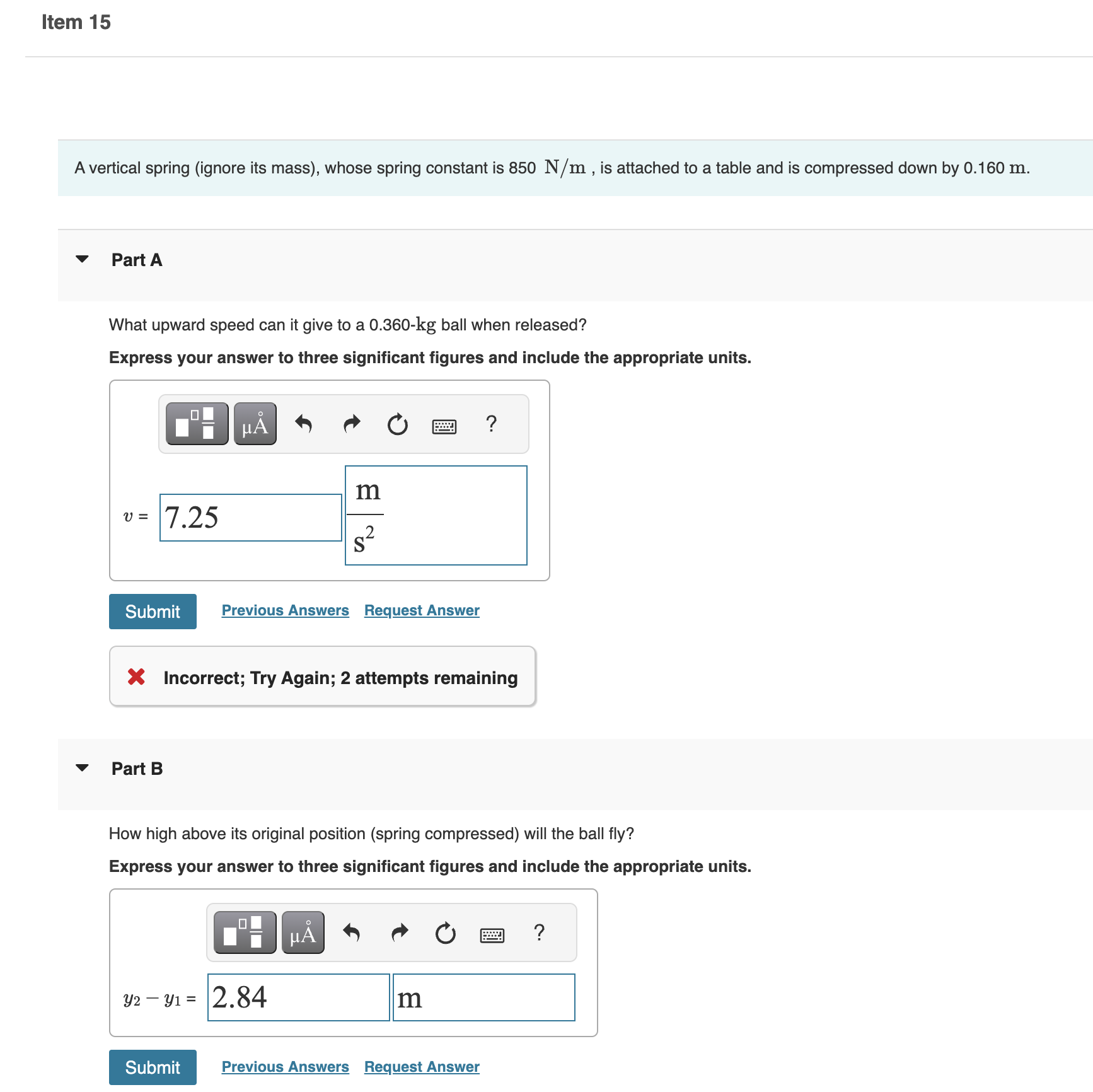Collapse the Part A section

[82, 258]
